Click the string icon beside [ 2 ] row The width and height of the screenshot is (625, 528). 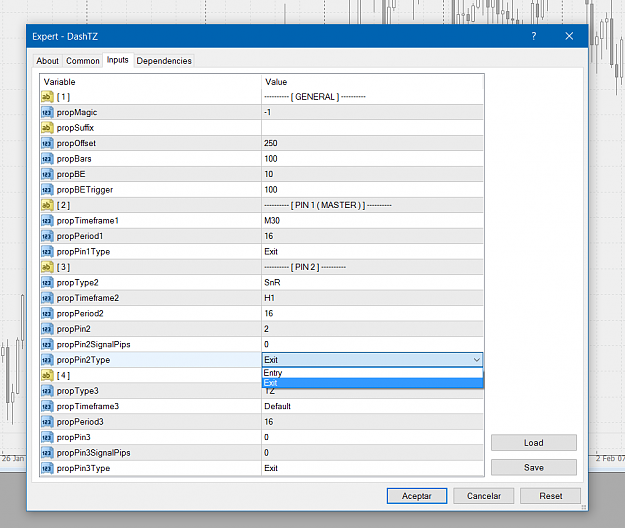click(47, 205)
